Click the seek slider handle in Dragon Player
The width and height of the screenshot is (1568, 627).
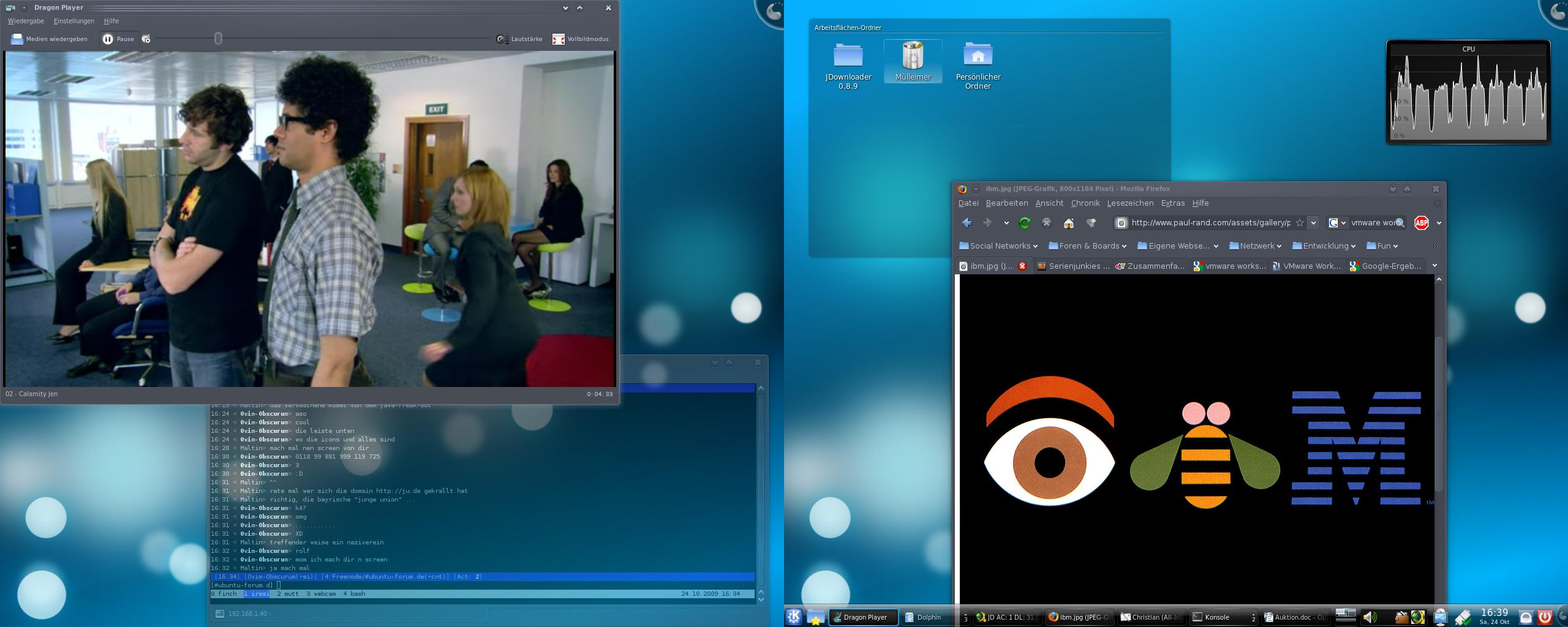(x=218, y=39)
